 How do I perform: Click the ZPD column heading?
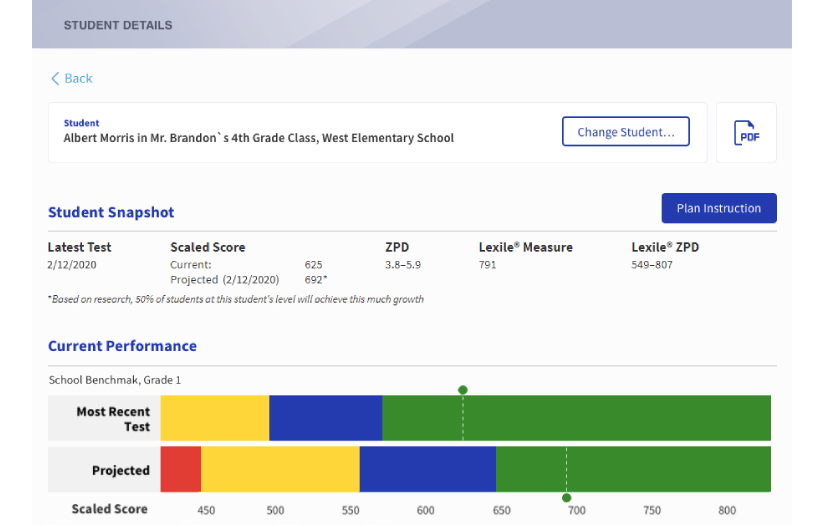tap(397, 247)
